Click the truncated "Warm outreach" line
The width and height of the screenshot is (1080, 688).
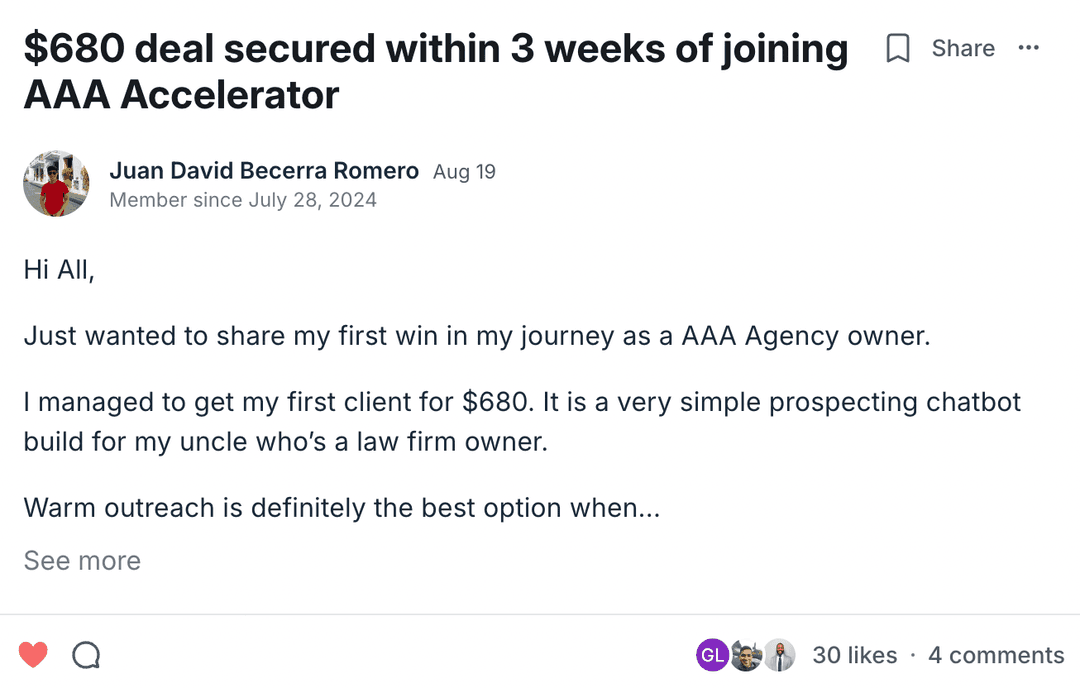point(341,508)
